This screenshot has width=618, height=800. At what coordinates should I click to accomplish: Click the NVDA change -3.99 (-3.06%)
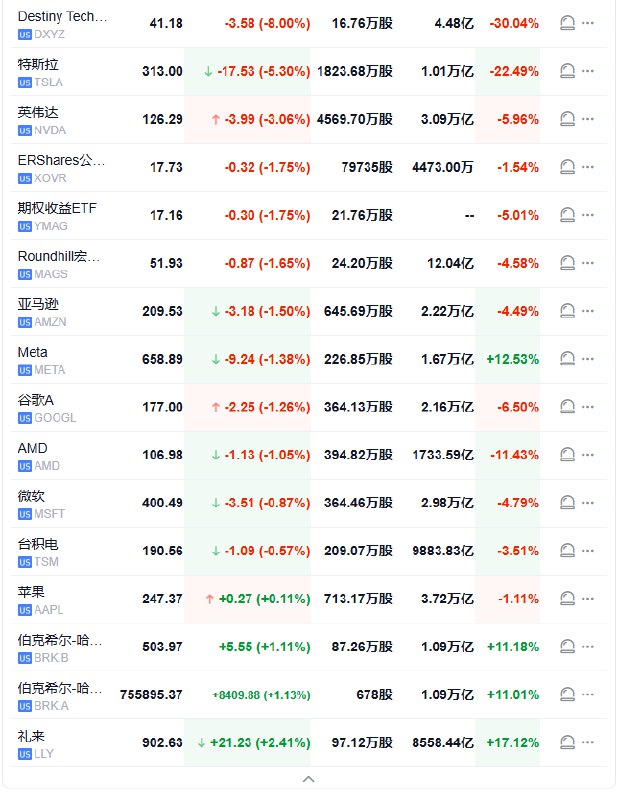(267, 119)
